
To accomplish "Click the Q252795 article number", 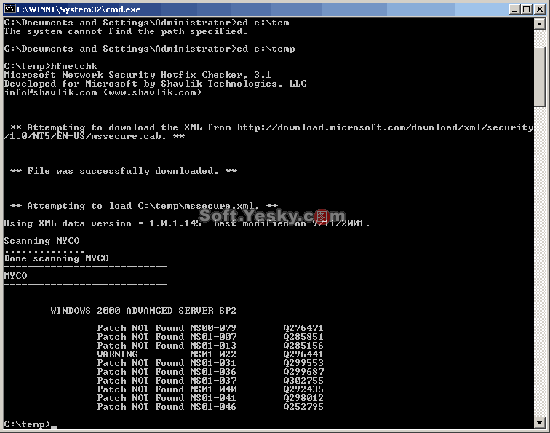I will click(303, 407).
